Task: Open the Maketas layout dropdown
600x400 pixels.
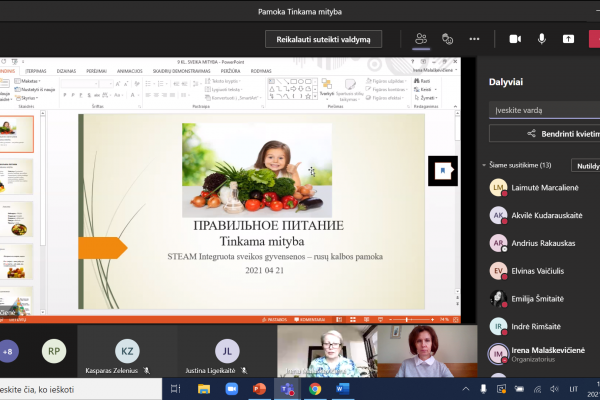Action: [28, 81]
